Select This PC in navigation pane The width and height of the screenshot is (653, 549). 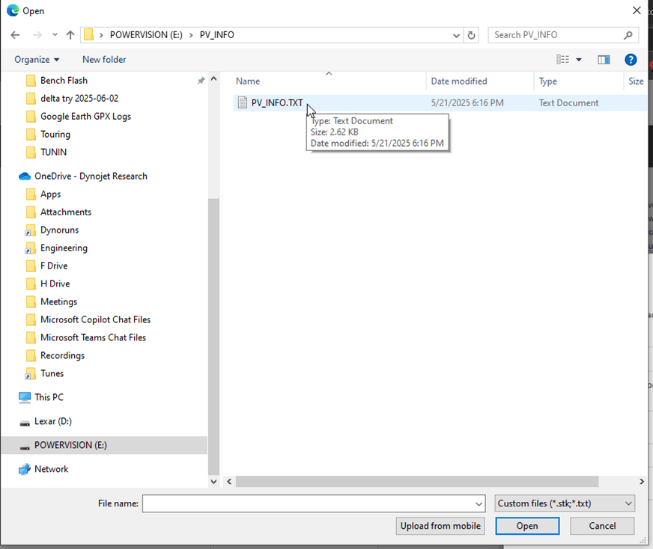[x=49, y=397]
